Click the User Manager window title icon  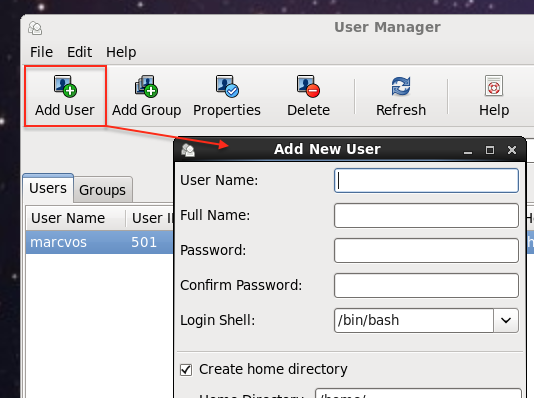(35, 28)
